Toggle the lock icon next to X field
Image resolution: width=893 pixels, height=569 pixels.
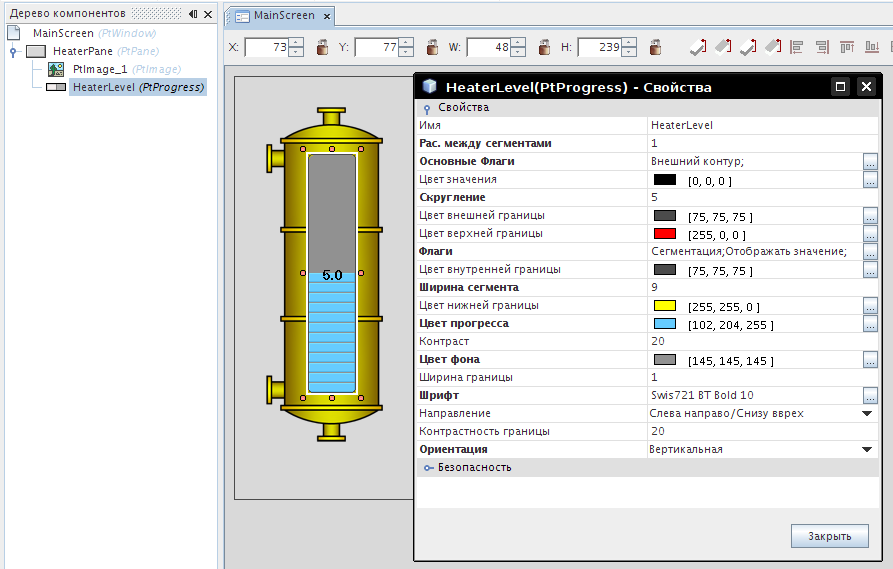322,47
